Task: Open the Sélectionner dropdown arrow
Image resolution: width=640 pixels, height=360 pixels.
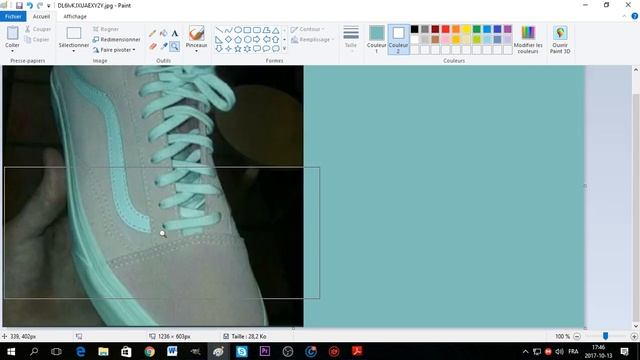Action: tap(73, 51)
